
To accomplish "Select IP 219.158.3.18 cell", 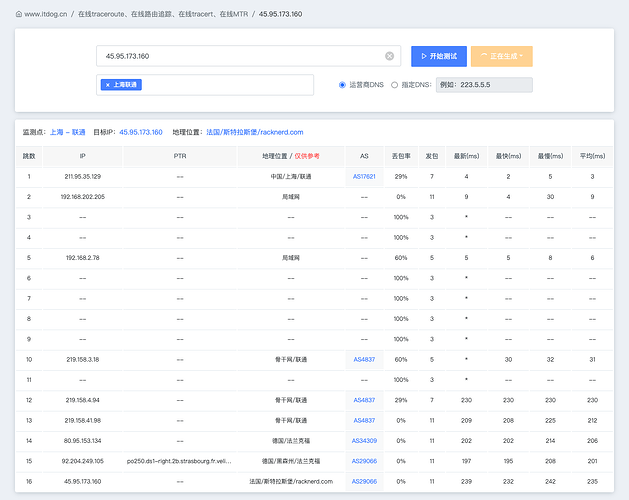I will pos(83,360).
